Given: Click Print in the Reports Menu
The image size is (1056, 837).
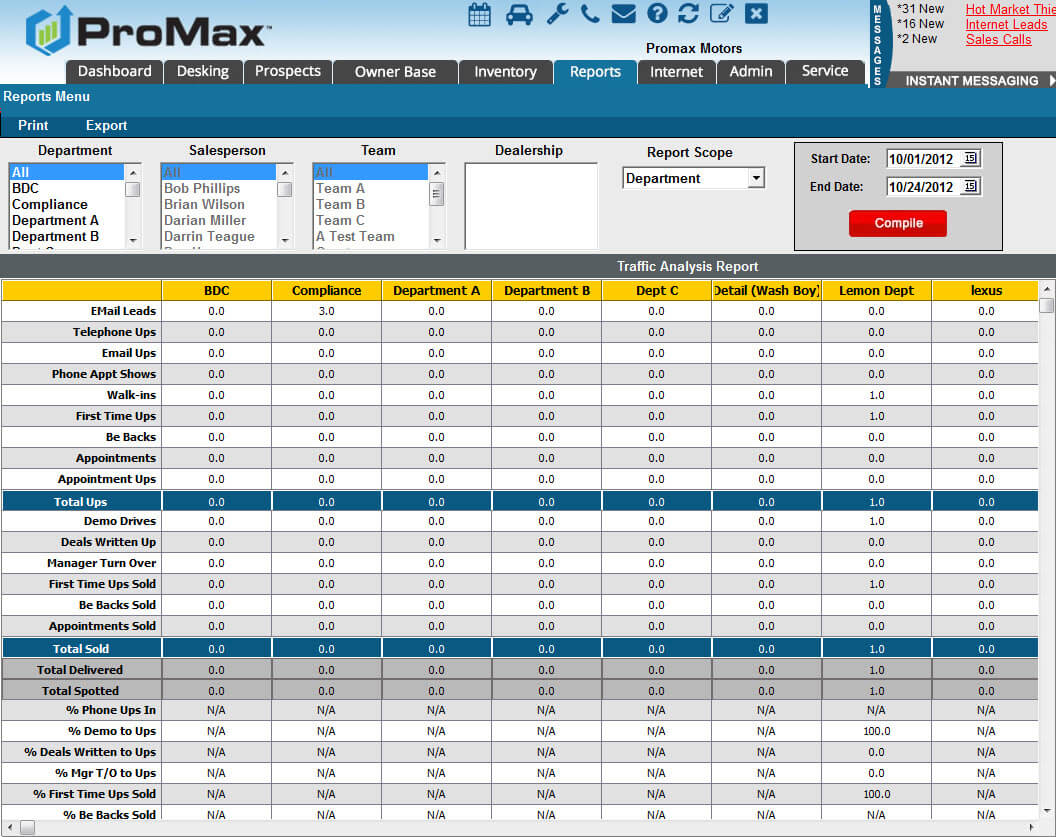Looking at the screenshot, I should [x=33, y=125].
